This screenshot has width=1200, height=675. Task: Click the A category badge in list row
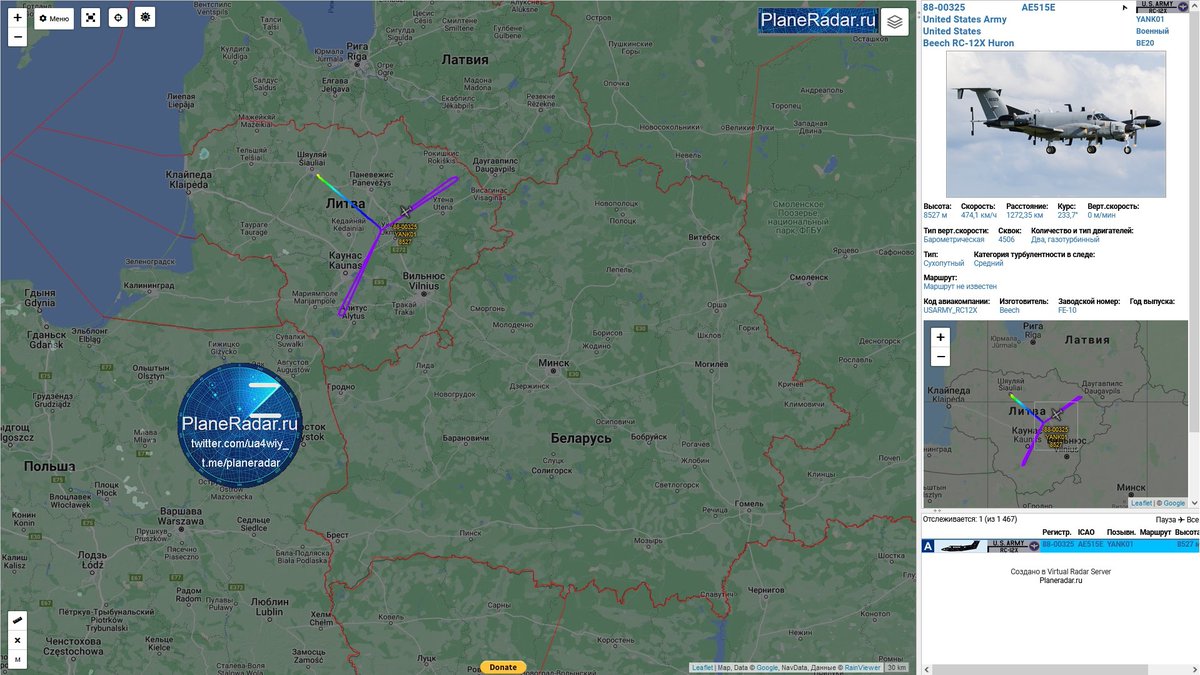(929, 546)
